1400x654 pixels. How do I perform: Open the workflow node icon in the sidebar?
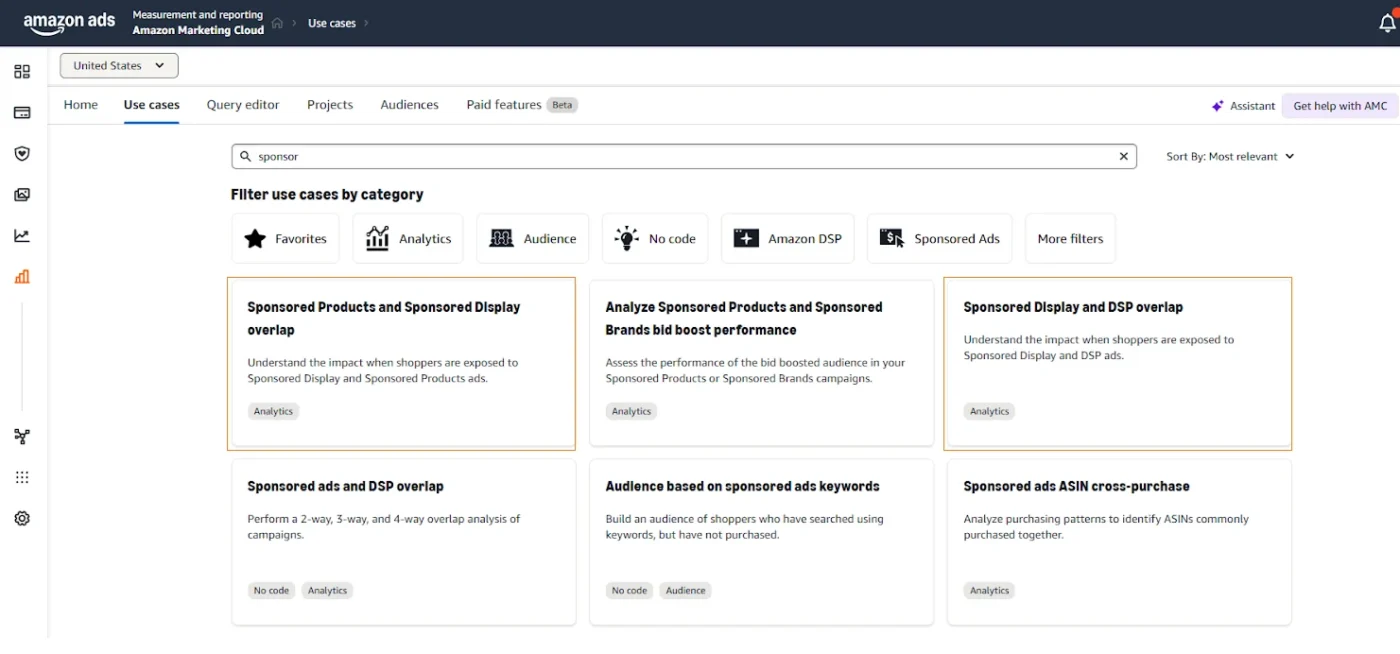tap(22, 436)
